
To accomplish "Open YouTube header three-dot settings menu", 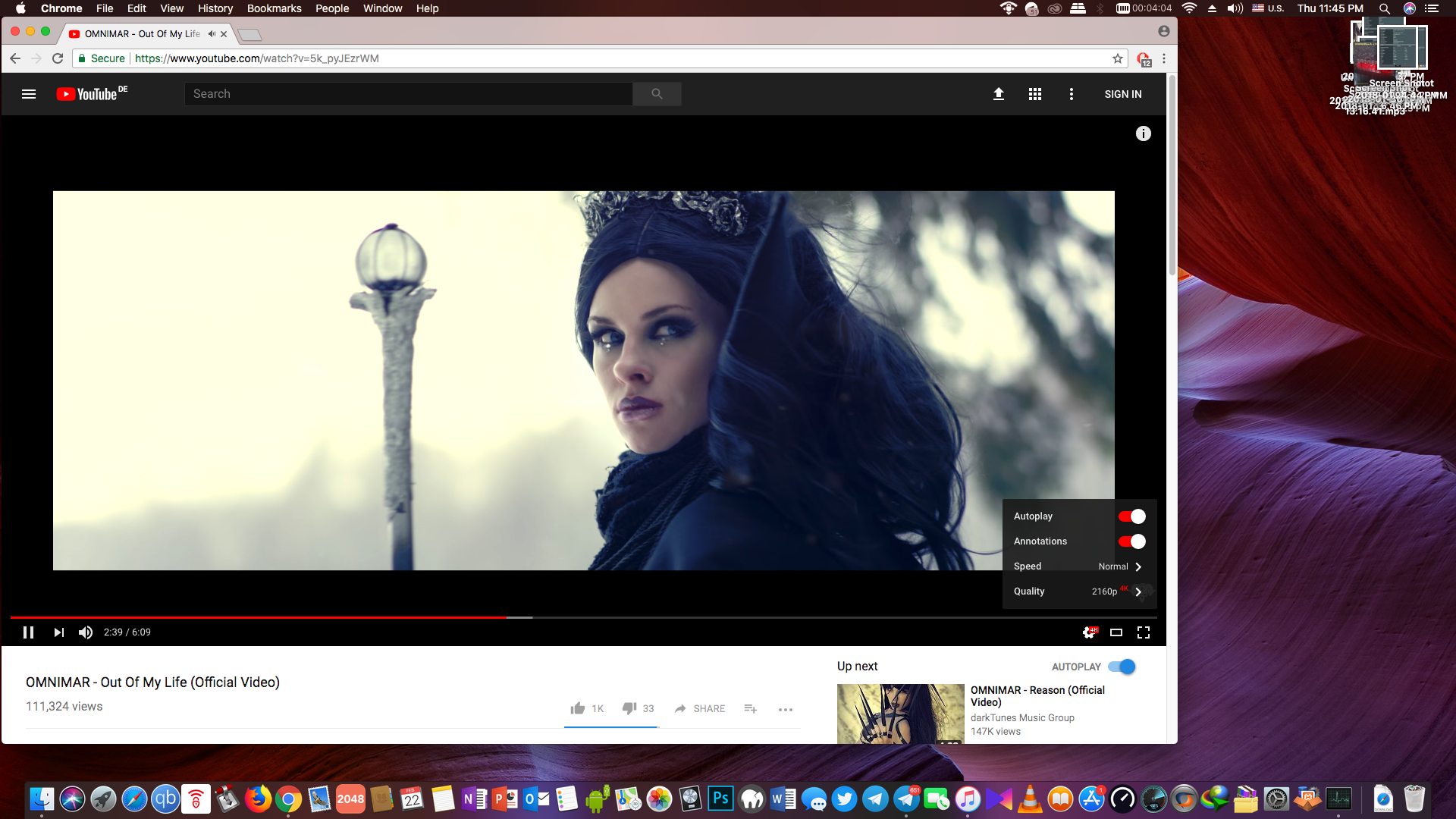I will tap(1072, 94).
